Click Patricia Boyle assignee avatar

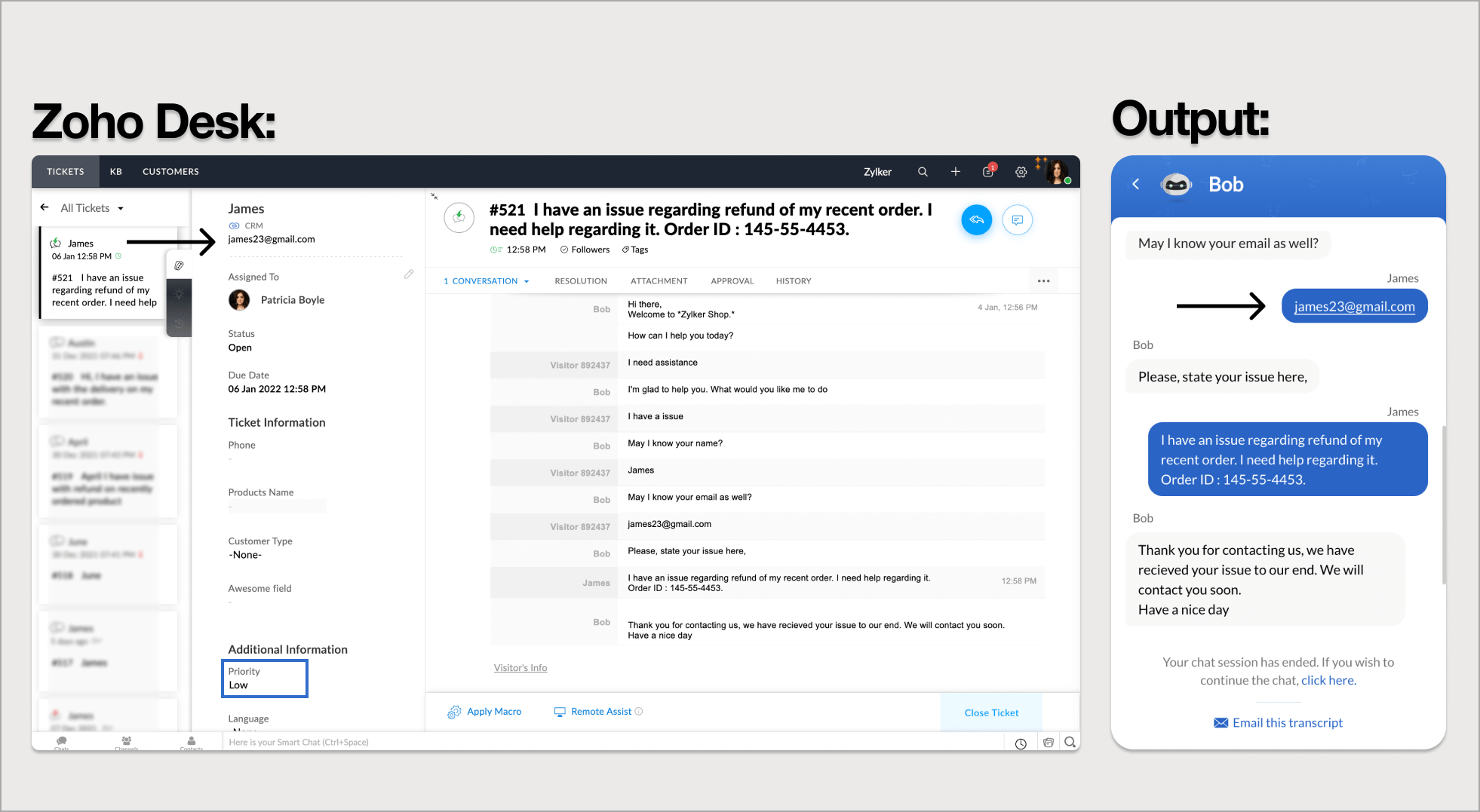(239, 300)
